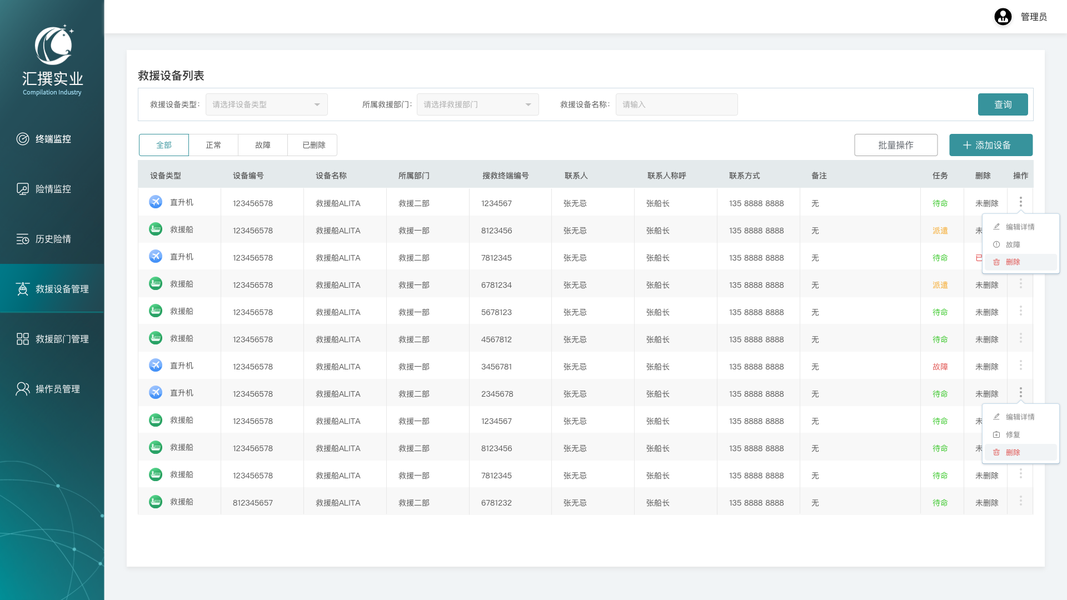Click terminal number 2345678 cell
The width and height of the screenshot is (1067, 600).
pos(497,394)
